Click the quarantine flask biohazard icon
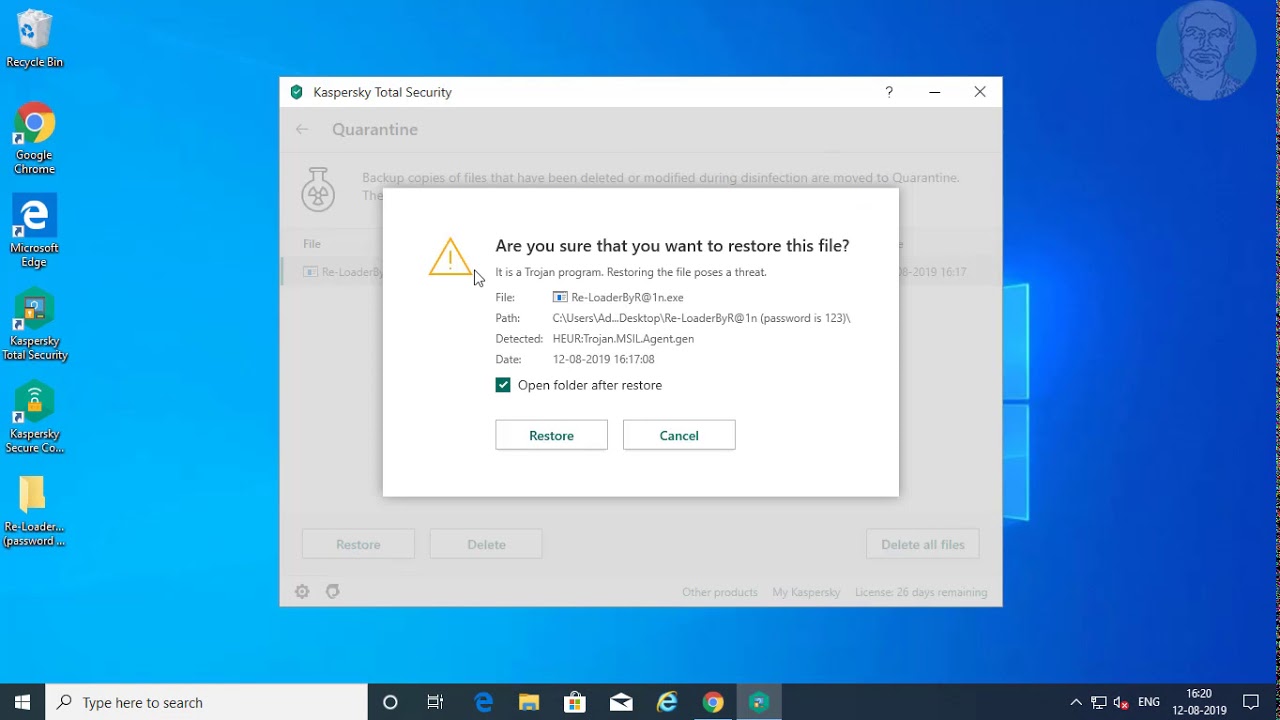1280x720 pixels. 318,189
